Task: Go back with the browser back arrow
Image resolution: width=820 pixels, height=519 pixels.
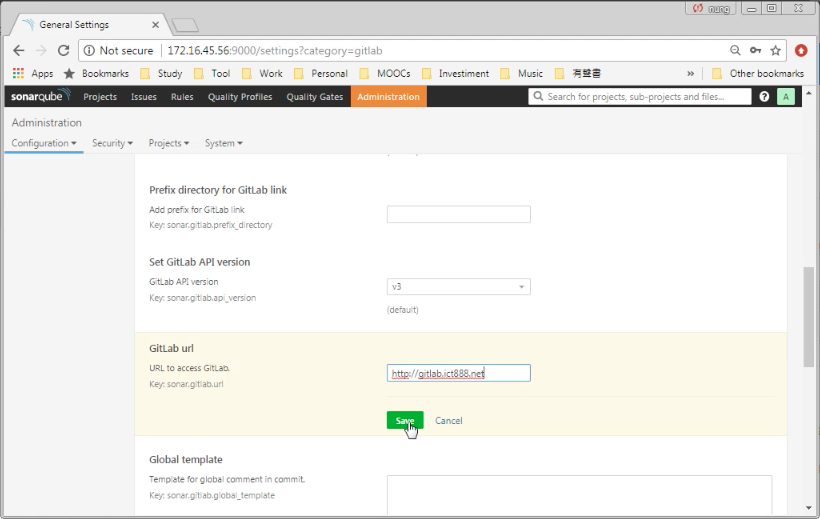Action: [19, 50]
